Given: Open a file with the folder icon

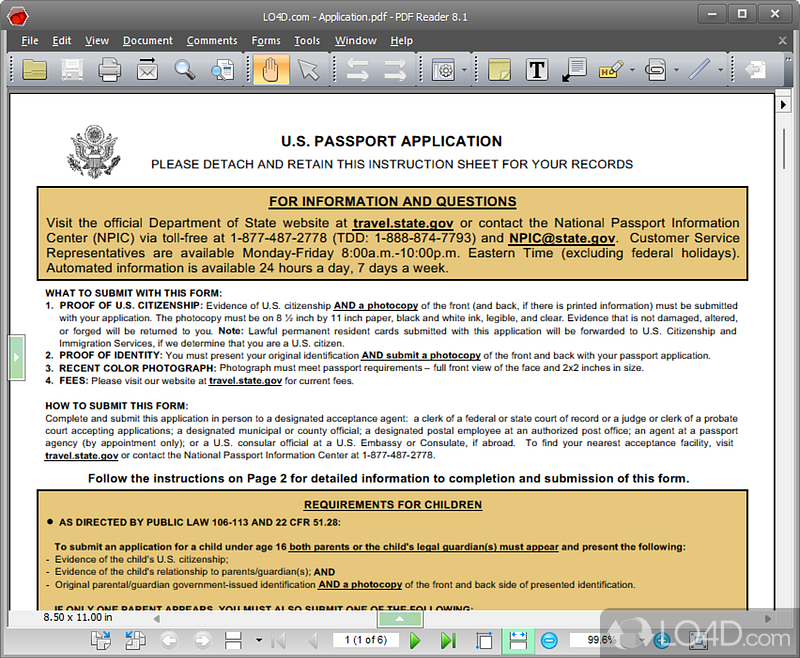Looking at the screenshot, I should [x=35, y=69].
